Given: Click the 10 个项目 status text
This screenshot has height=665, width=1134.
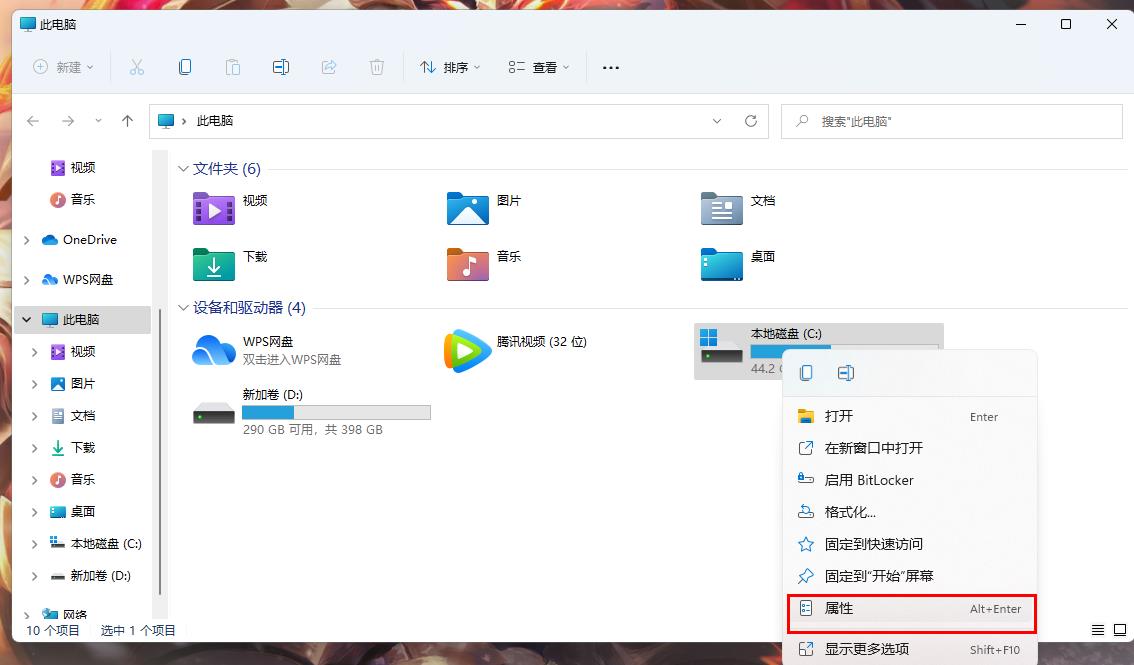Looking at the screenshot, I should (x=53, y=630).
